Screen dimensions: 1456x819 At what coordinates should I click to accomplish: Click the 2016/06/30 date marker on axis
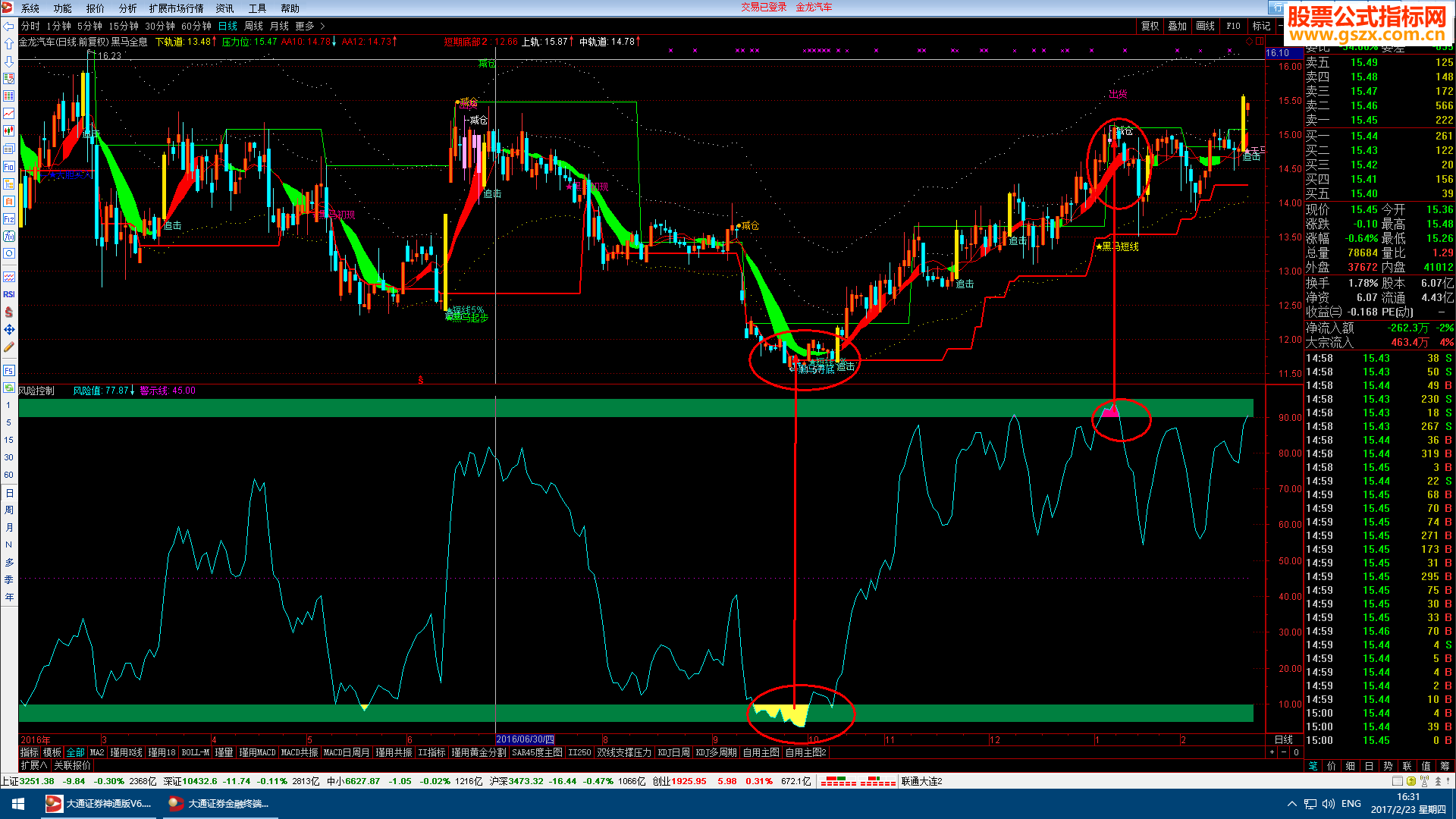[525, 739]
